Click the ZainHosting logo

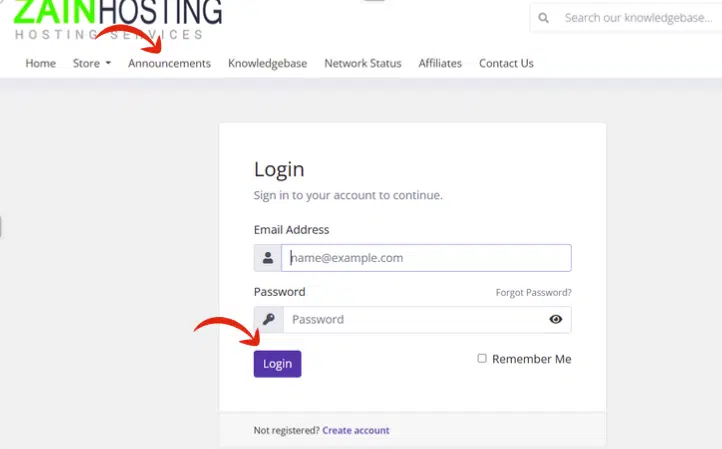pyautogui.click(x=117, y=18)
